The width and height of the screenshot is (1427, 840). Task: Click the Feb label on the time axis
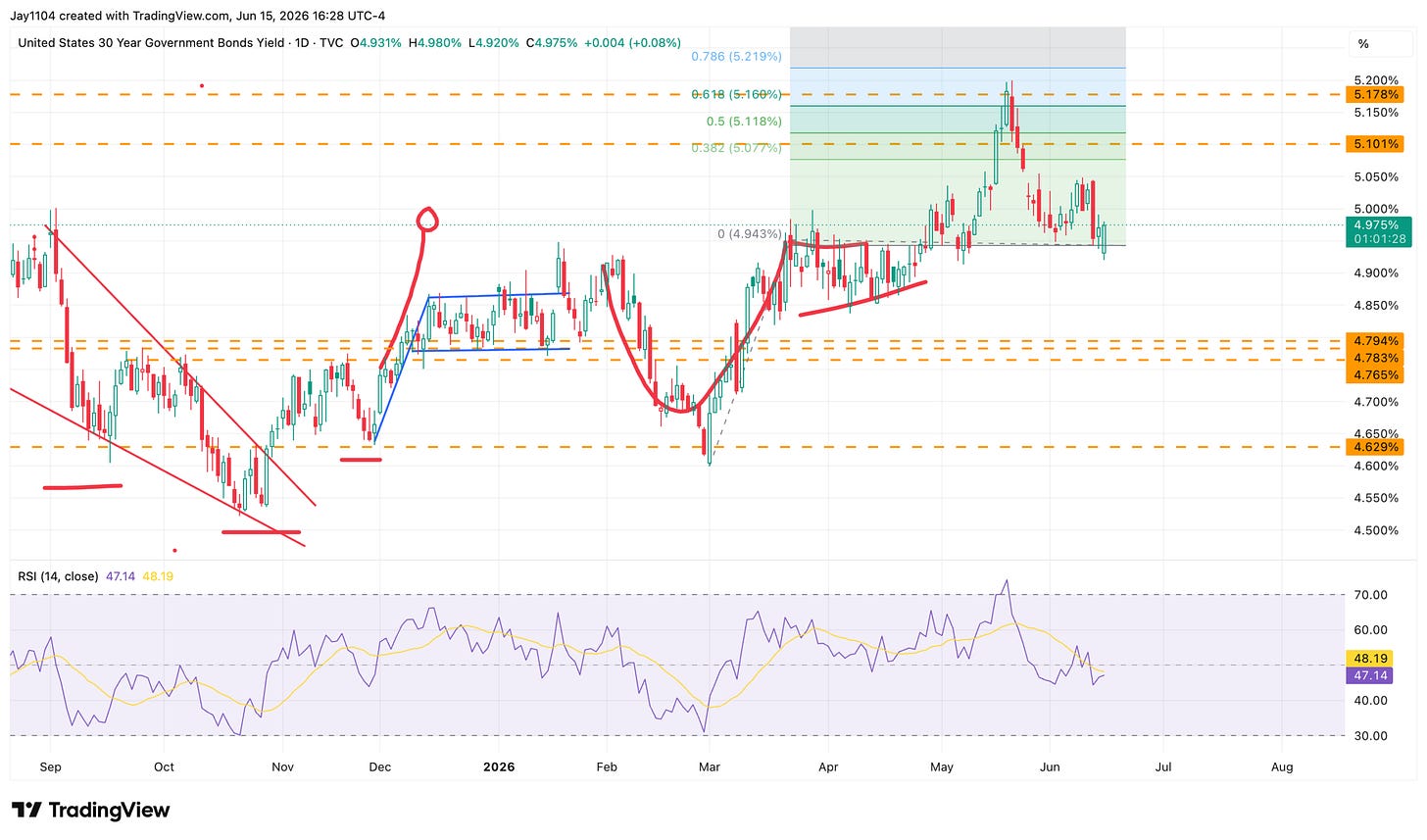pos(607,766)
